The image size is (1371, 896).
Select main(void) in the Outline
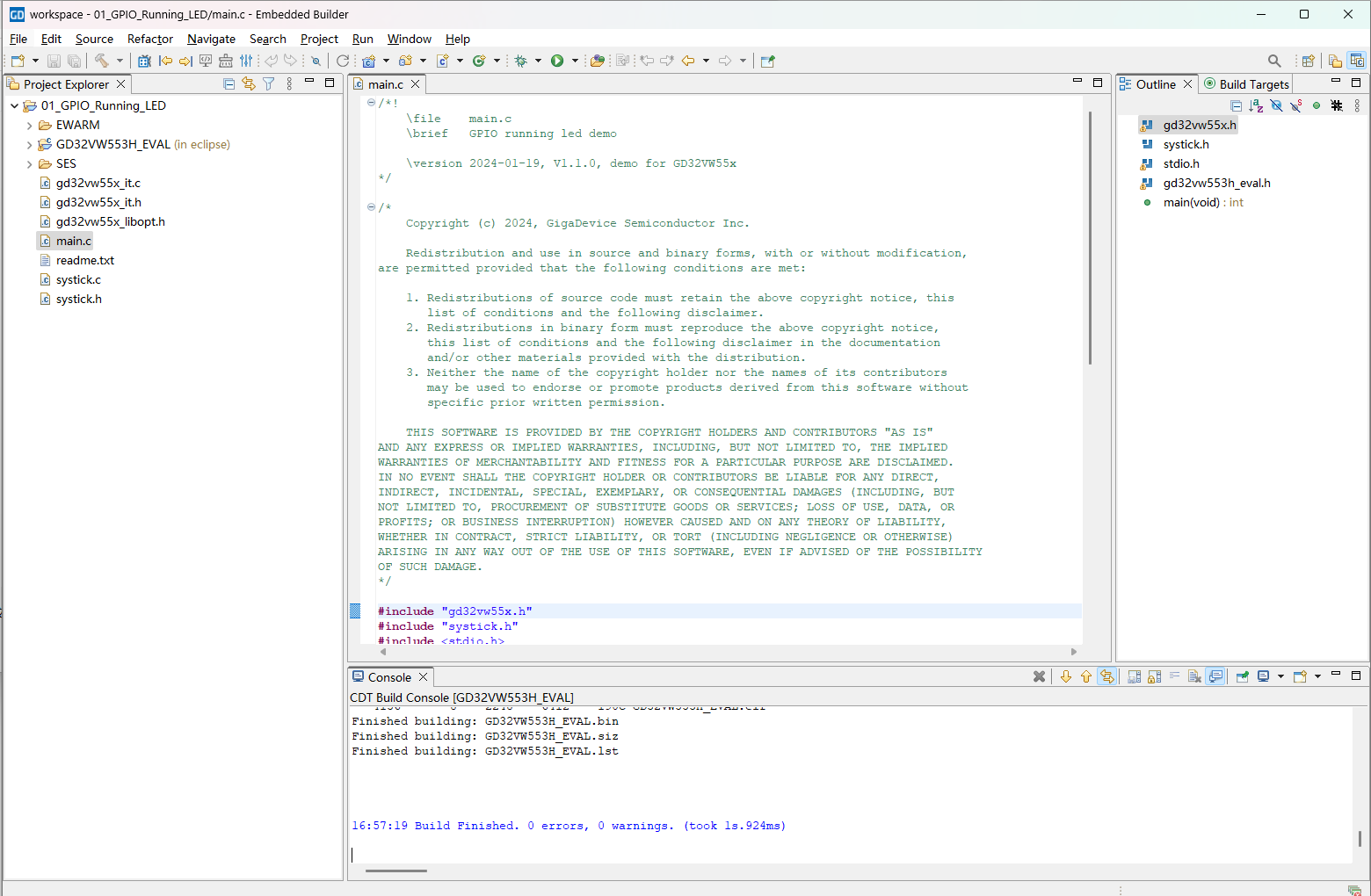coord(1191,203)
